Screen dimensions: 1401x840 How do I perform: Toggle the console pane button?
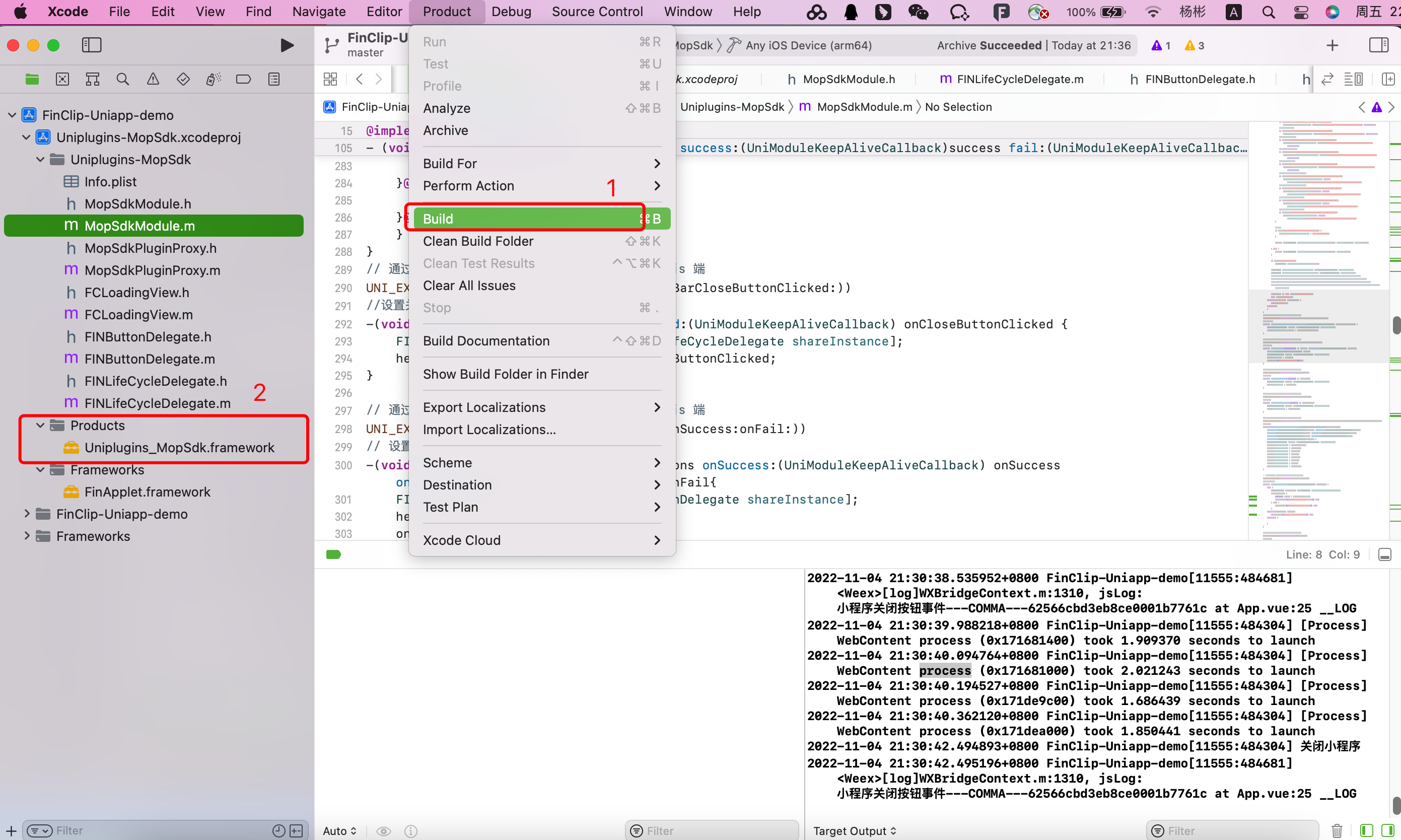pyautogui.click(x=1387, y=830)
